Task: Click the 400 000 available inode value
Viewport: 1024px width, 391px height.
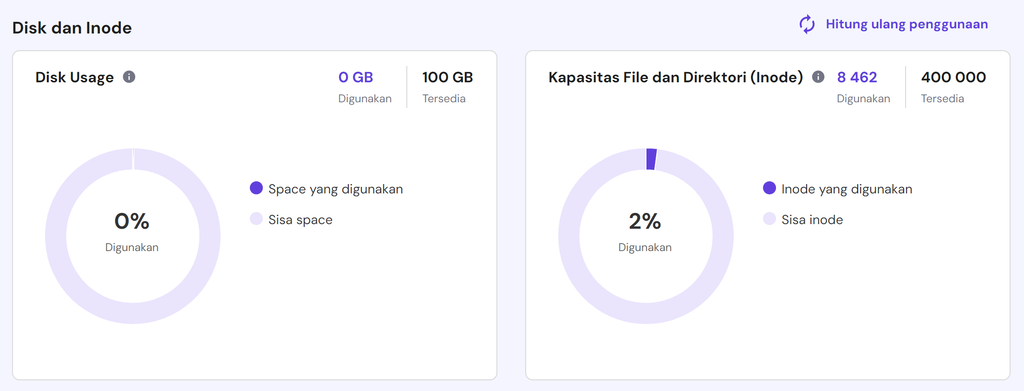Action: point(953,77)
